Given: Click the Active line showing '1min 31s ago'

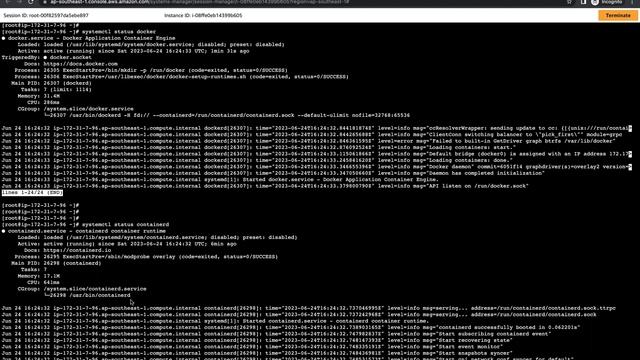Looking at the screenshot, I should click(x=133, y=51).
